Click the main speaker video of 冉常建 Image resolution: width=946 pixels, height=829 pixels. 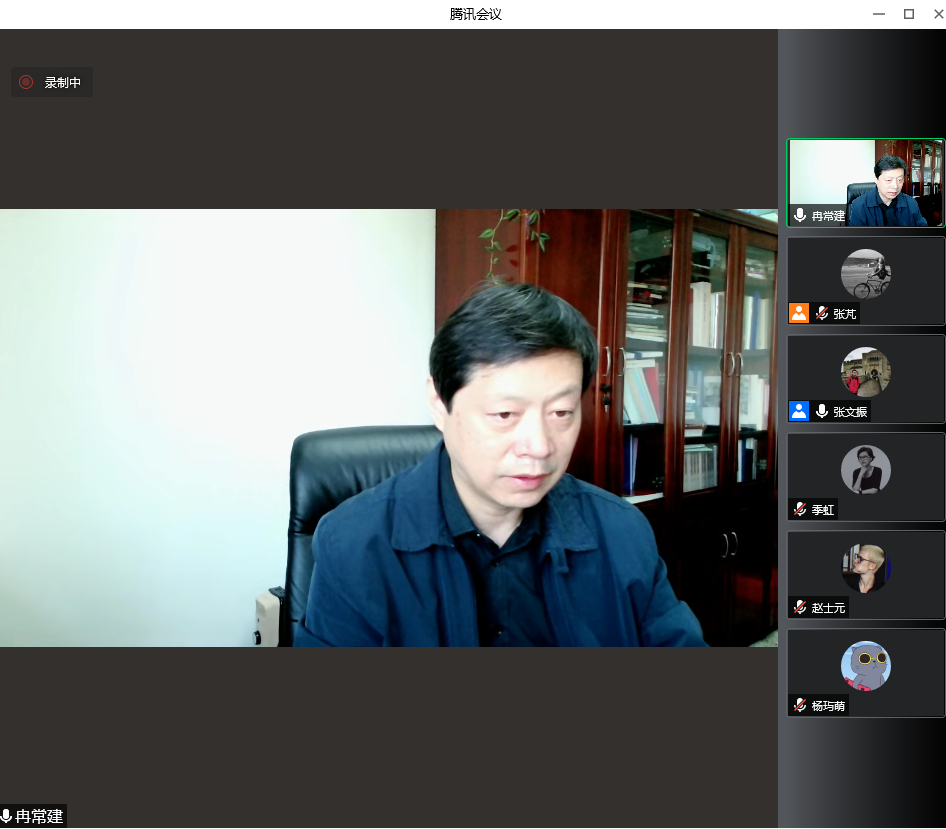(x=389, y=428)
